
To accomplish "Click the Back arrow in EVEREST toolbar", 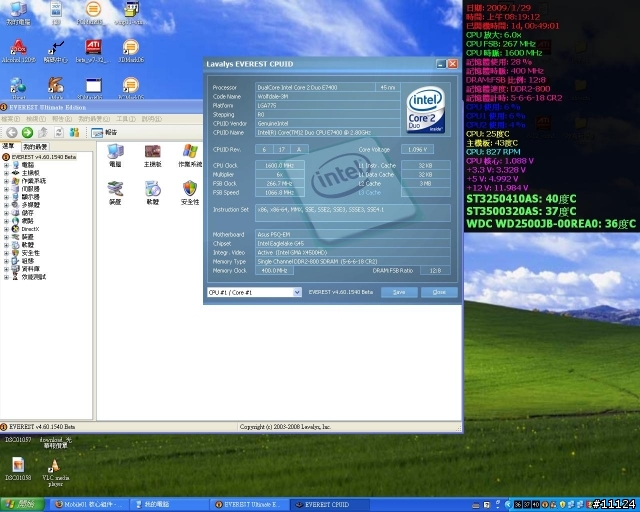I will [x=11, y=132].
